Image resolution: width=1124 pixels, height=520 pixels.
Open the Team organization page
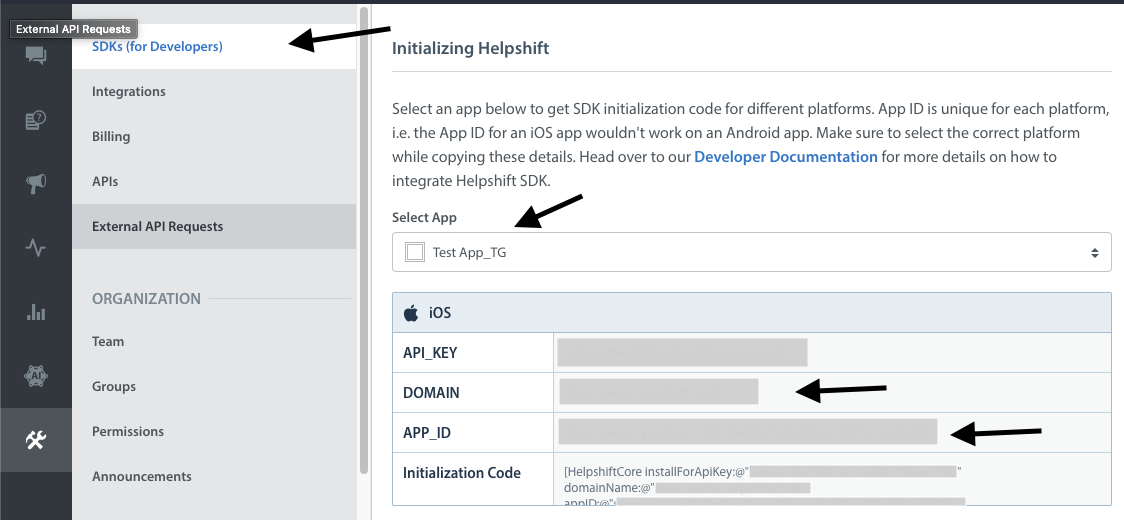(x=108, y=342)
